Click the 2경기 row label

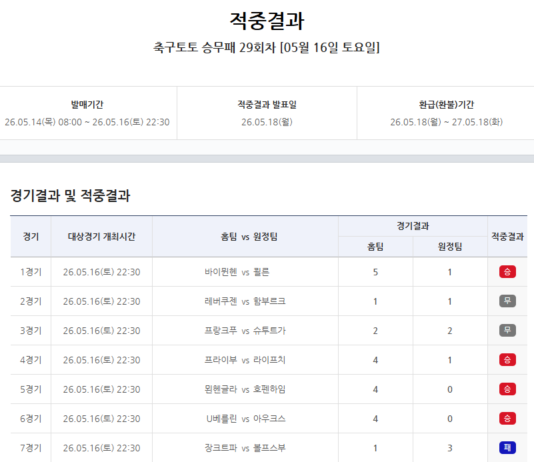pyautogui.click(x=31, y=301)
